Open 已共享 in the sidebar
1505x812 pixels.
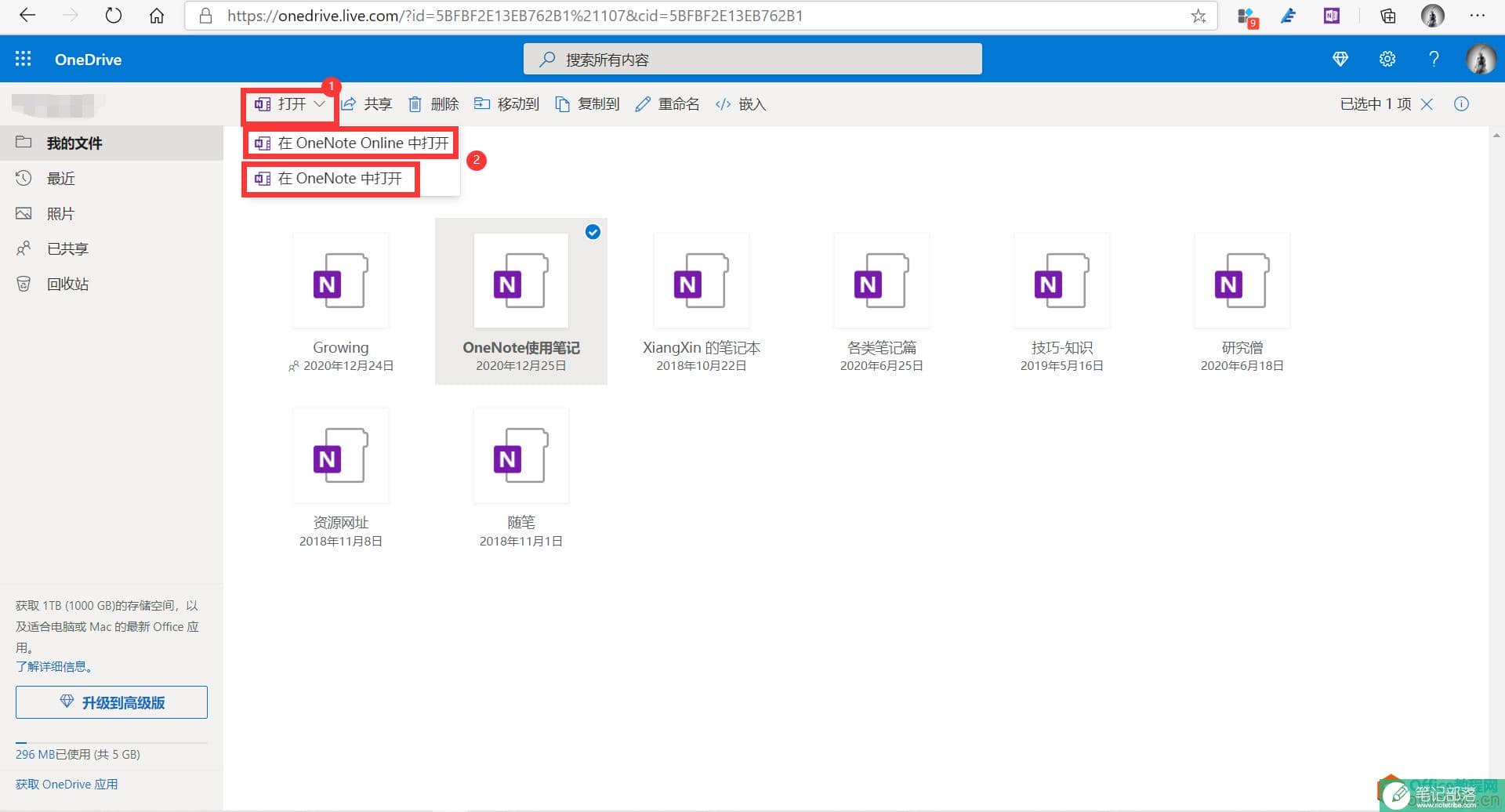pos(111,249)
